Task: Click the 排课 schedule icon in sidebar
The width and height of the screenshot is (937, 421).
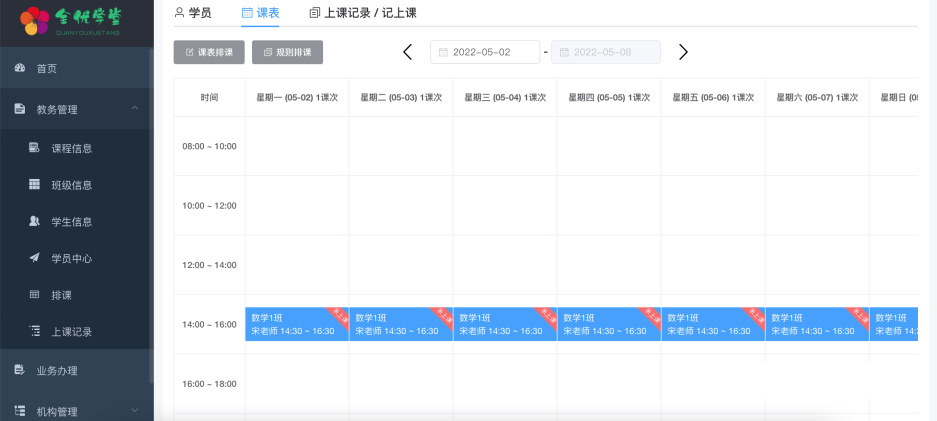Action: 34,295
